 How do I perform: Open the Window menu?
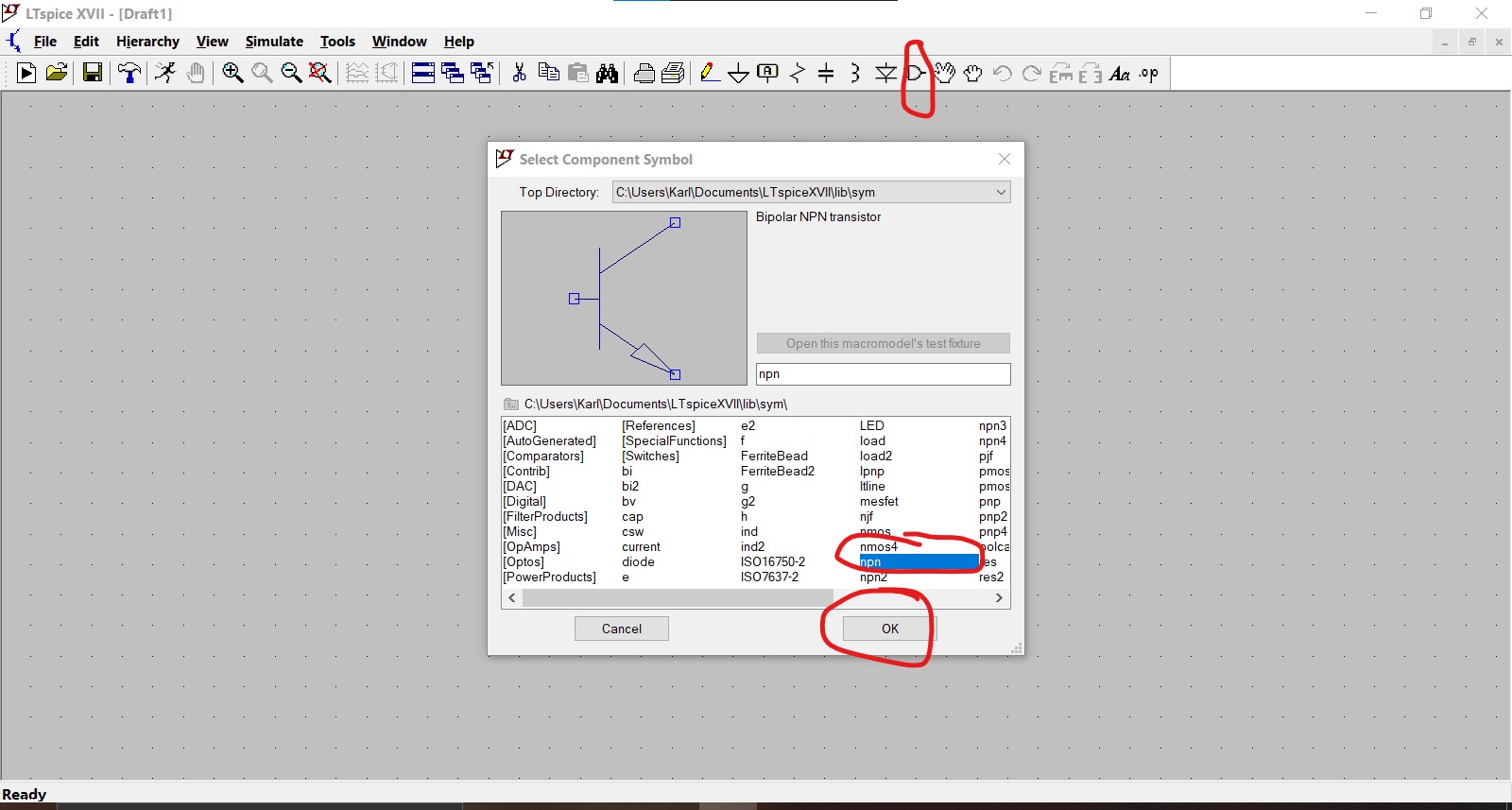click(399, 42)
